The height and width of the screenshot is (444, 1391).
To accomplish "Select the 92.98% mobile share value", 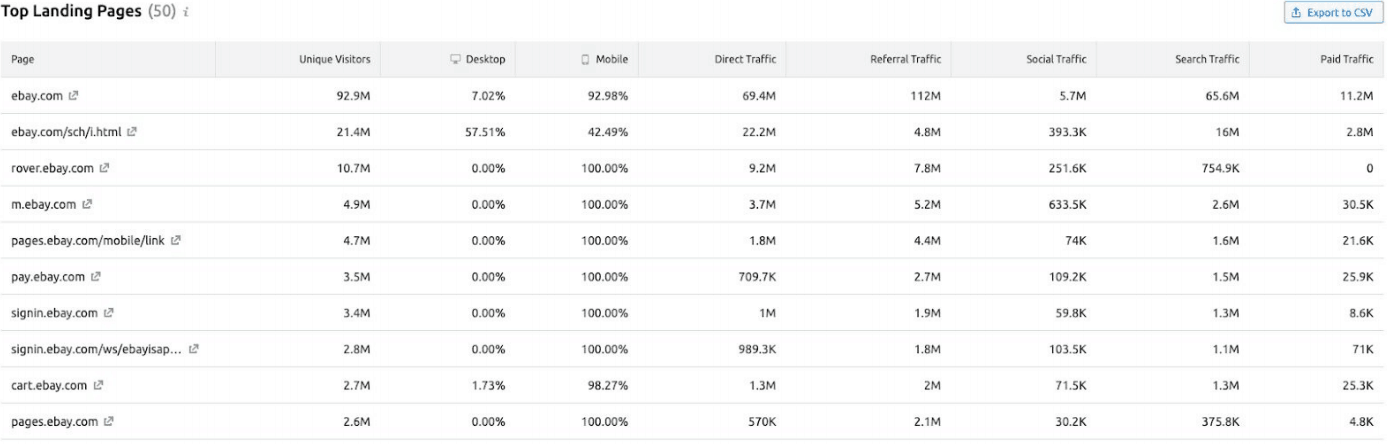I will tap(608, 96).
